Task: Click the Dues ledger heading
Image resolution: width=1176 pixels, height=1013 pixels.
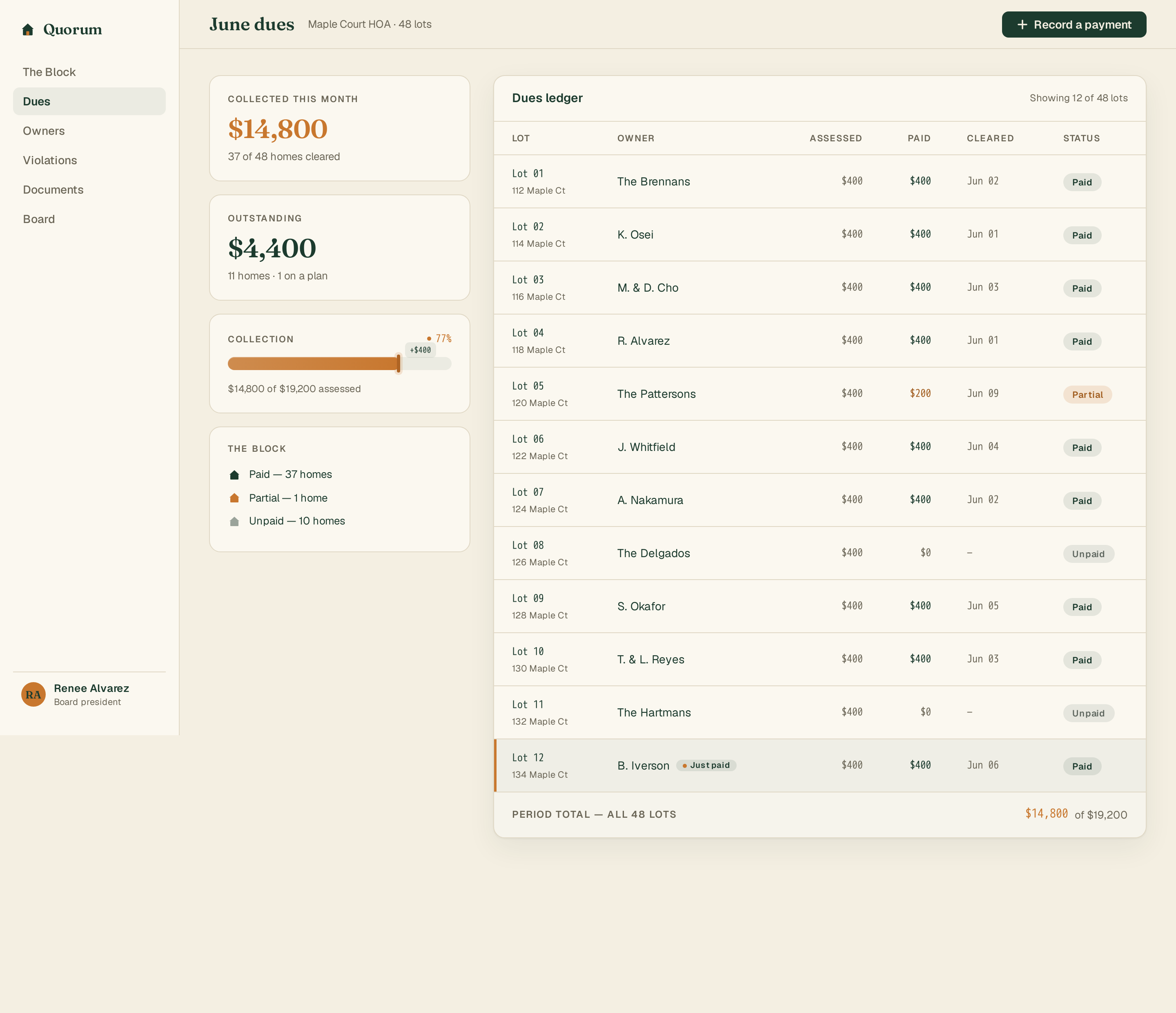Action: click(547, 98)
